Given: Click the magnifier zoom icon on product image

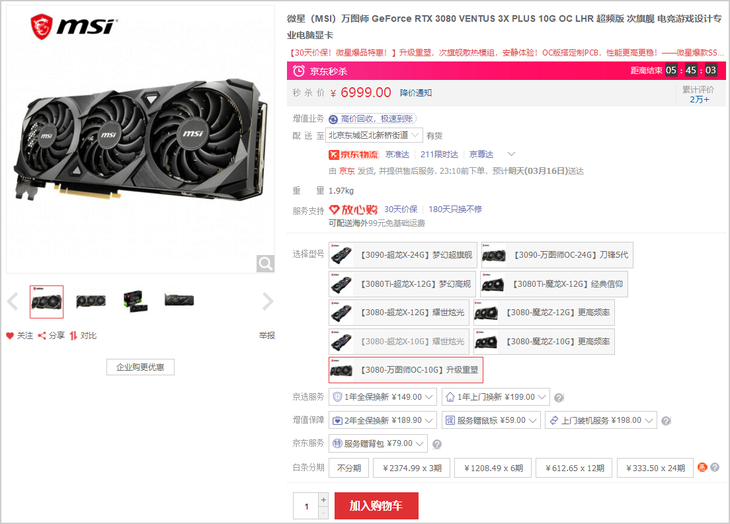Looking at the screenshot, I should (265, 263).
